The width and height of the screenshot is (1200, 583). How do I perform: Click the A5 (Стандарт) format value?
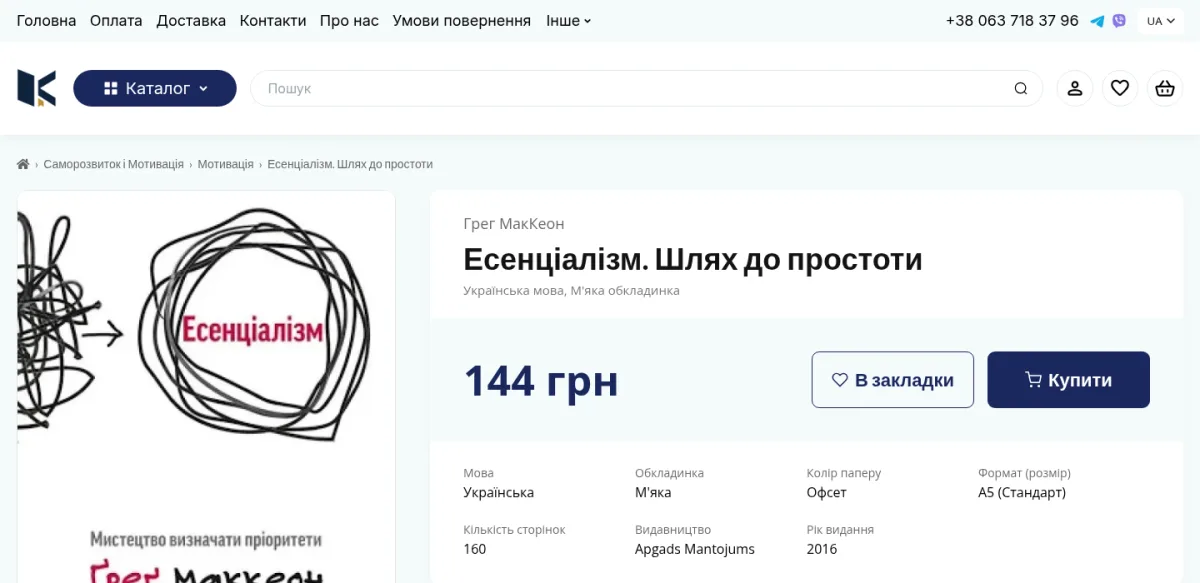point(1022,493)
